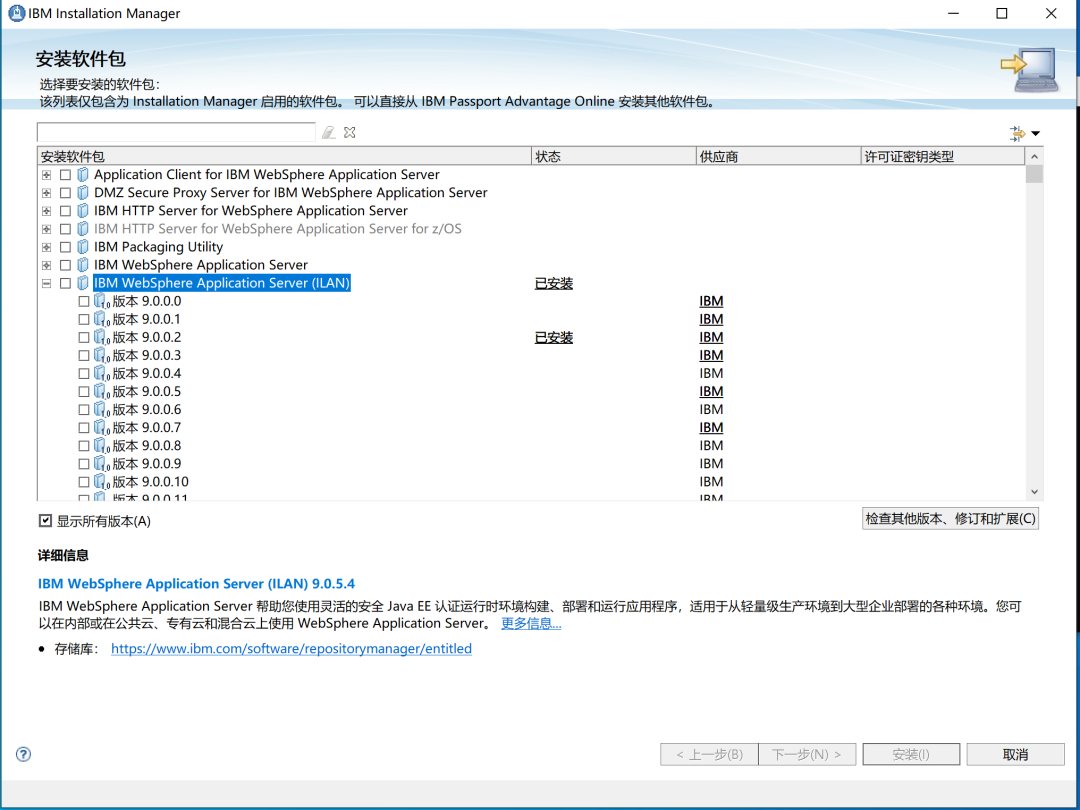Click package icon for IBM WebSphere Application Server (non-ILAN)
This screenshot has height=810, width=1080.
tap(83, 264)
